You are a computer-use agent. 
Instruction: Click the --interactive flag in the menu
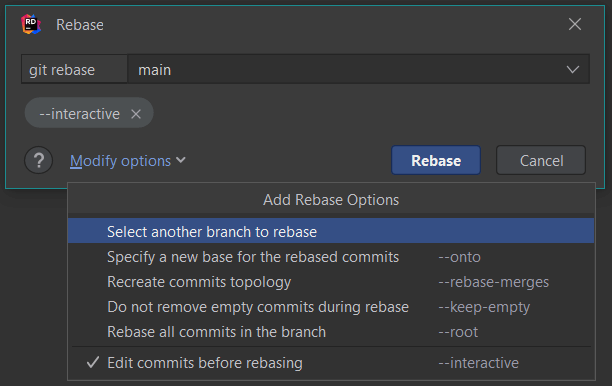(x=479, y=363)
